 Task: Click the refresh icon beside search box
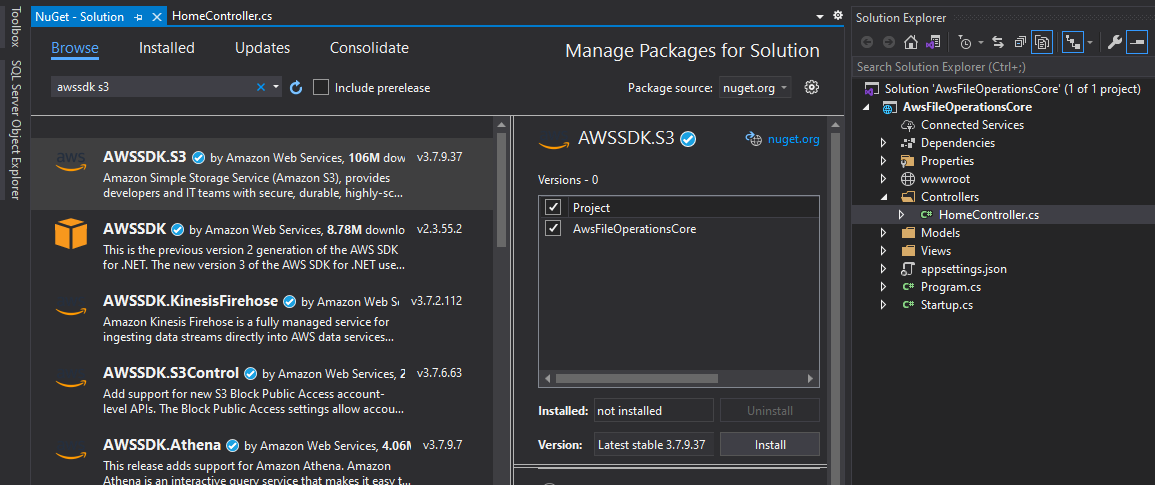[x=296, y=88]
